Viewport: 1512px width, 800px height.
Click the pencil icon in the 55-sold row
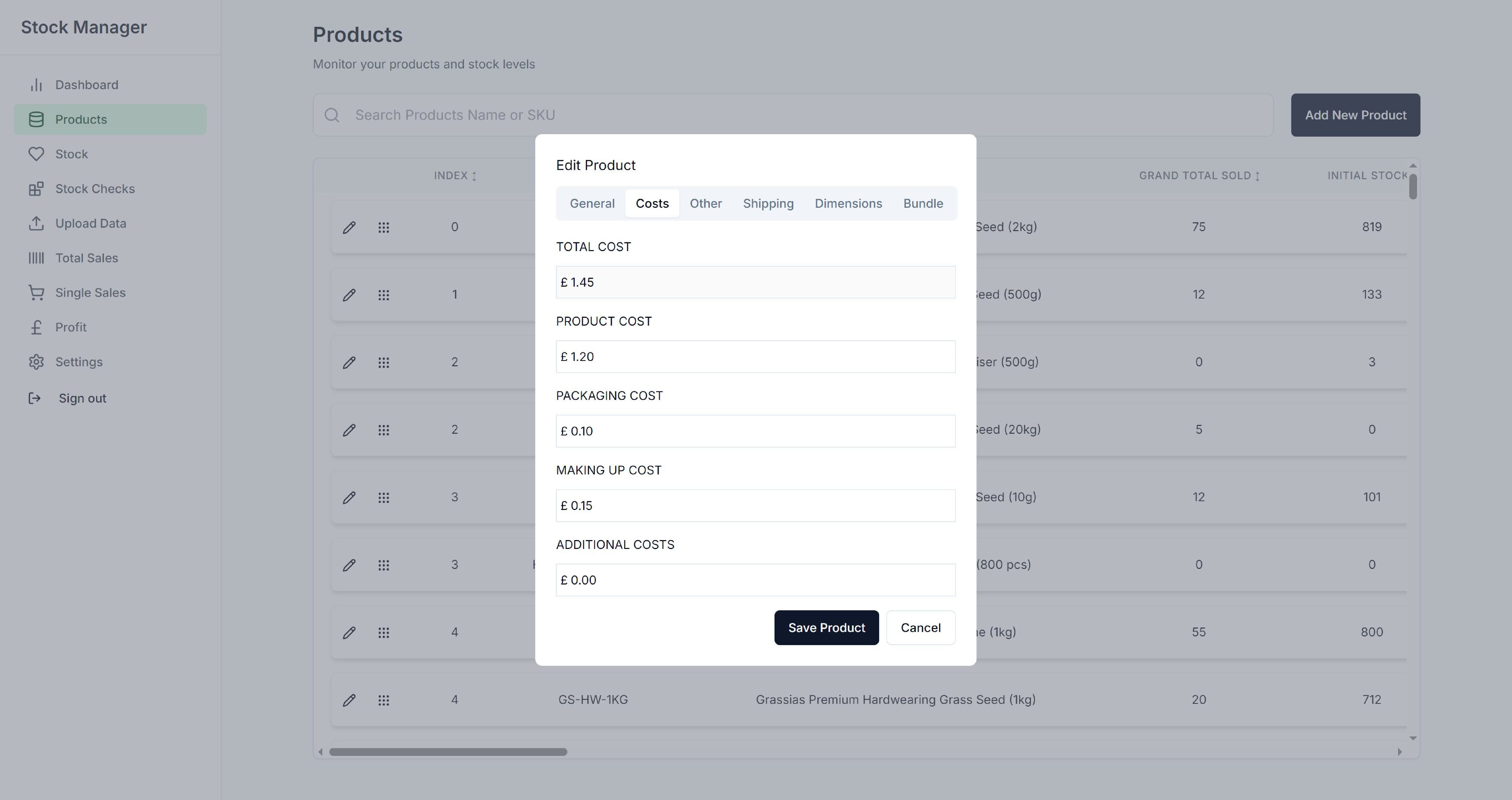pos(349,633)
